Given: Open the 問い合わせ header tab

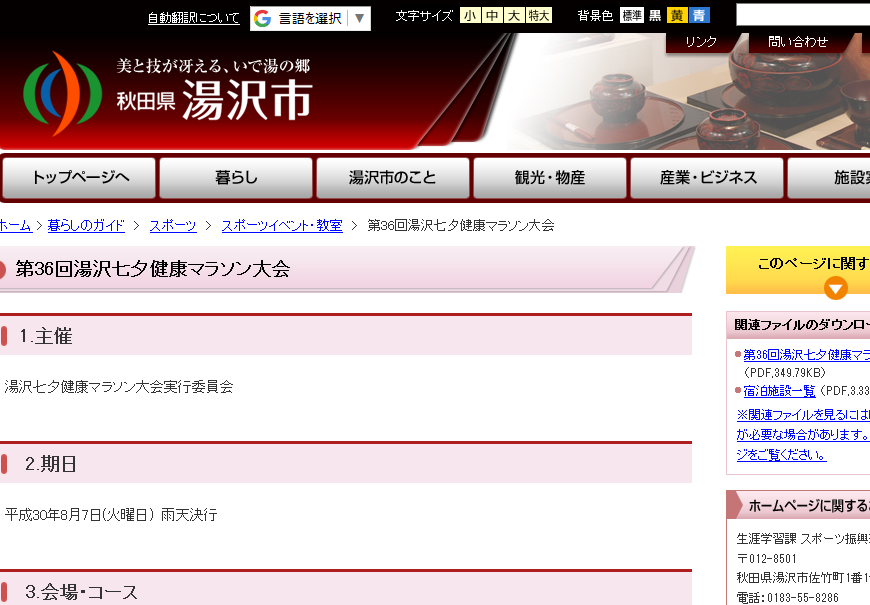Looking at the screenshot, I should click(797, 42).
